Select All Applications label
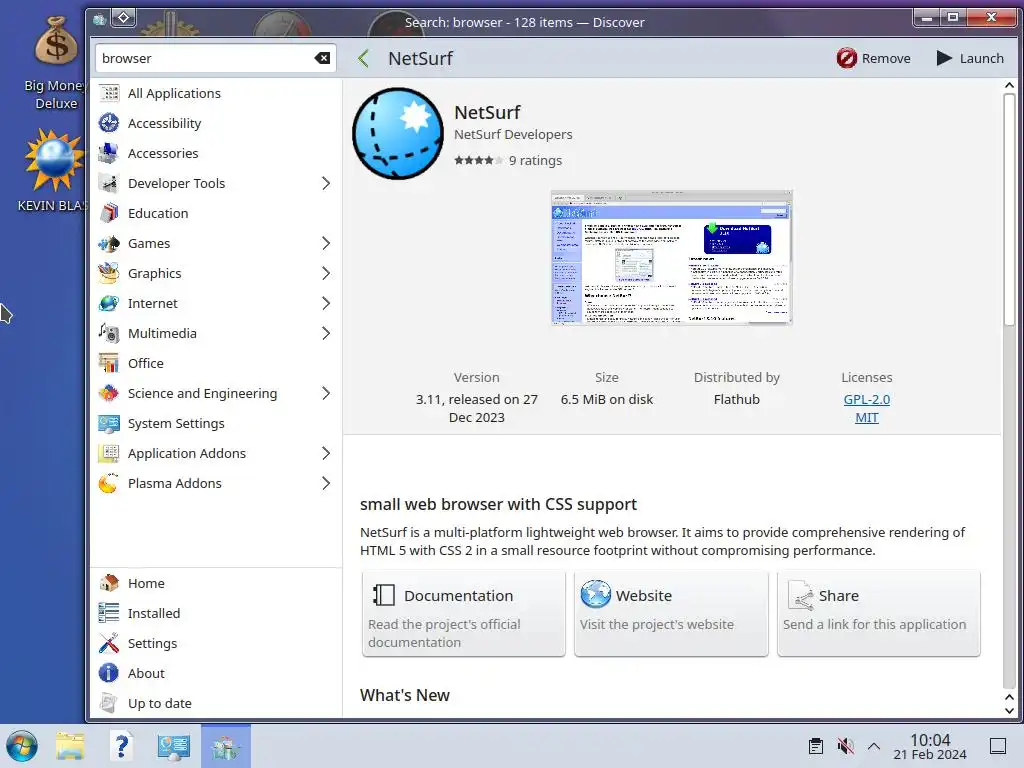The width and height of the screenshot is (1024, 768). tap(174, 93)
